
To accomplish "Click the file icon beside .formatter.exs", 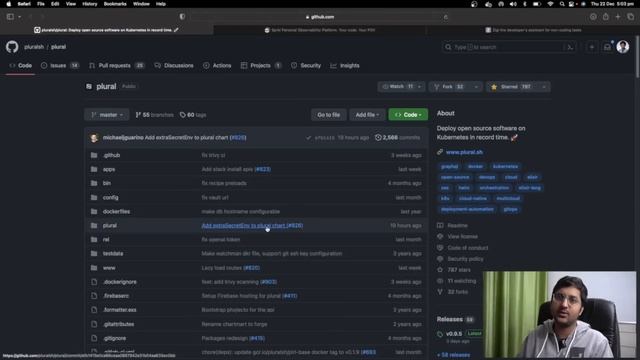I will [x=94, y=310].
